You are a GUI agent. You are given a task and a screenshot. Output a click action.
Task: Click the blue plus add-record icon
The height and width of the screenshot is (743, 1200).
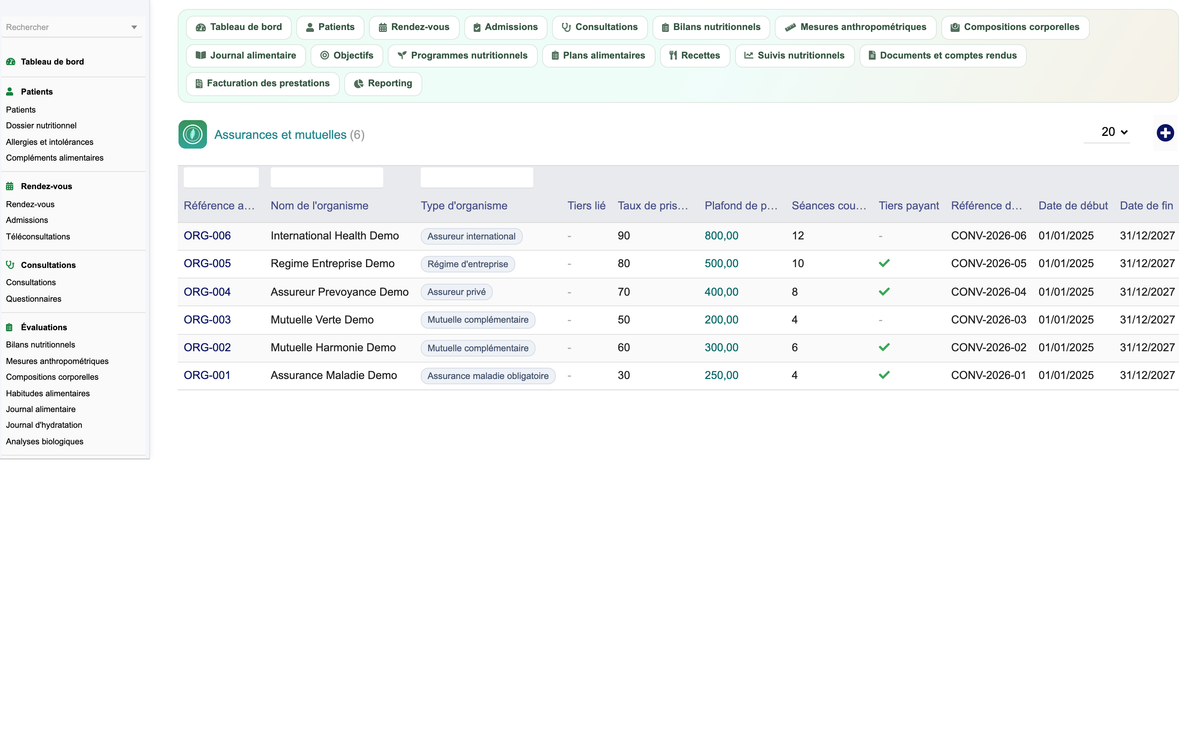tap(1165, 133)
